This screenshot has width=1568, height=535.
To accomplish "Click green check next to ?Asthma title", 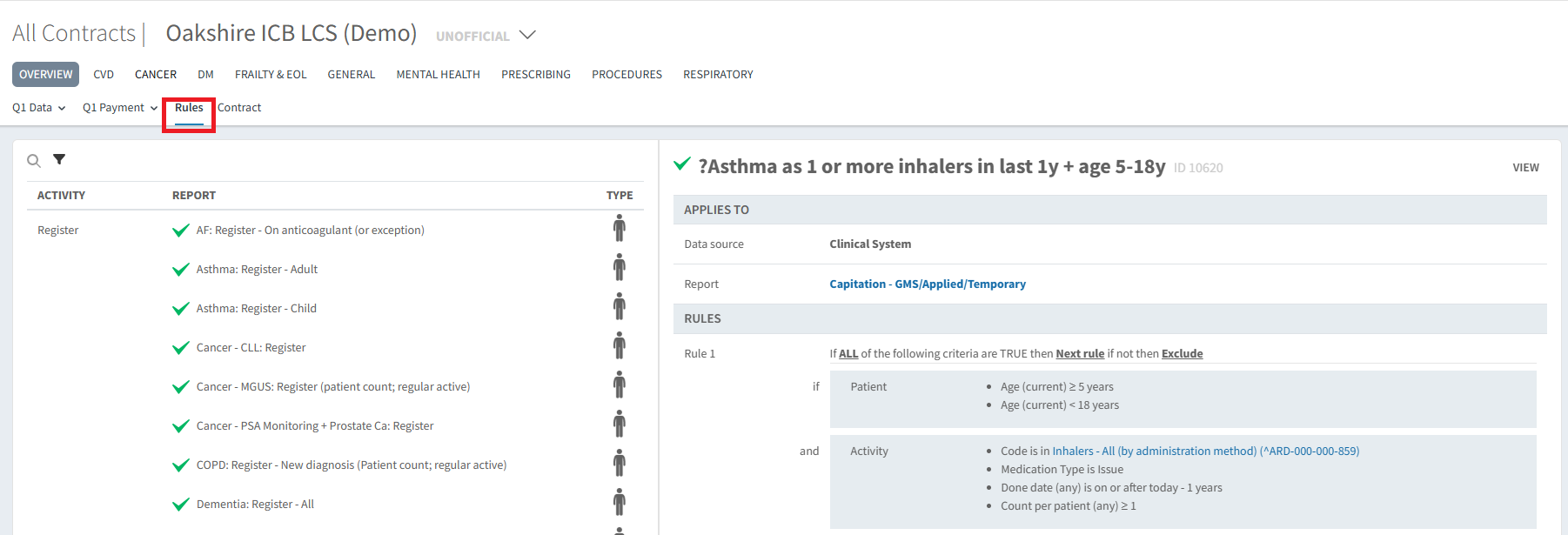I will pyautogui.click(x=683, y=164).
